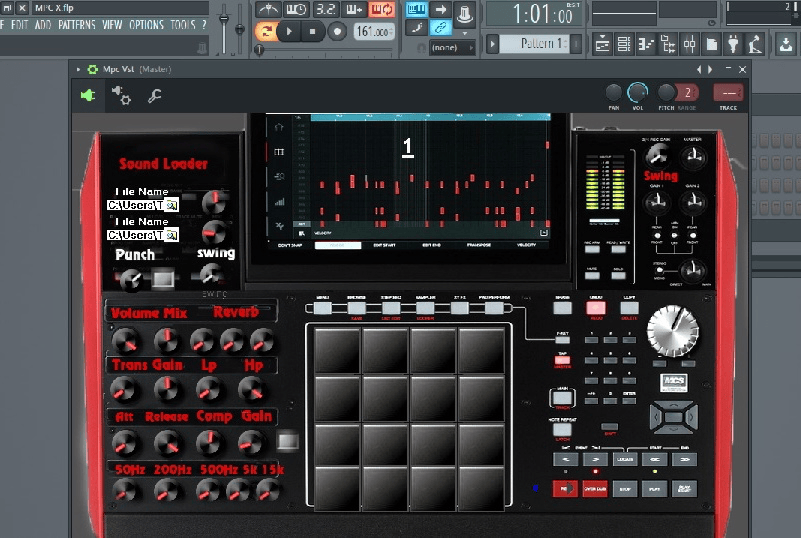Image resolution: width=801 pixels, height=538 pixels.
Task: Adjust the FL Studio master pitch slider
Action: coord(239,28)
